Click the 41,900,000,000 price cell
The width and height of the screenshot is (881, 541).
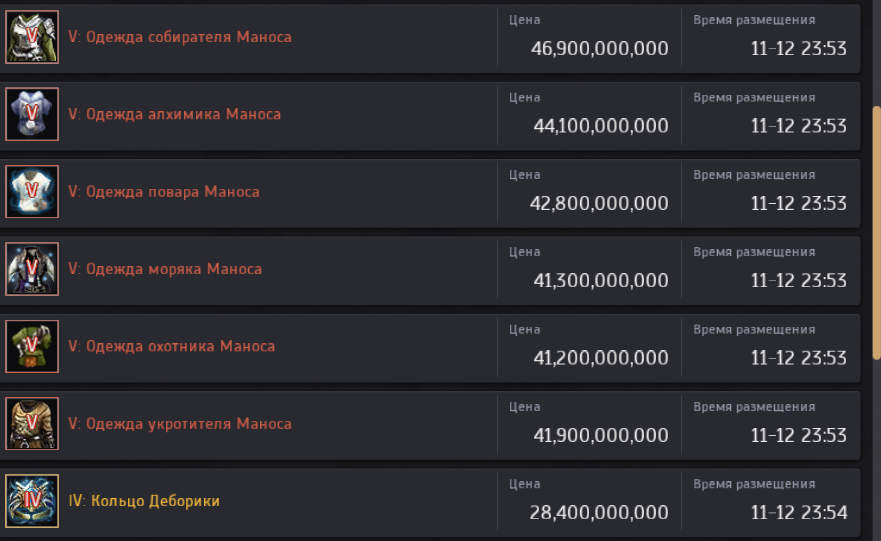point(599,436)
